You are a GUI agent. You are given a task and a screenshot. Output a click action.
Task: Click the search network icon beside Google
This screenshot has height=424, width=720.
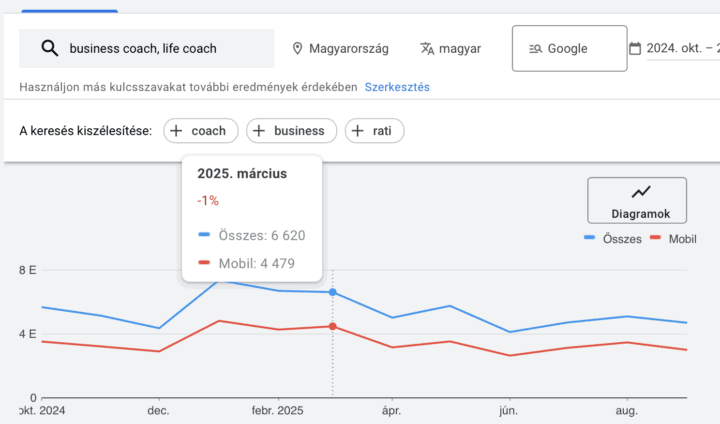[535, 48]
